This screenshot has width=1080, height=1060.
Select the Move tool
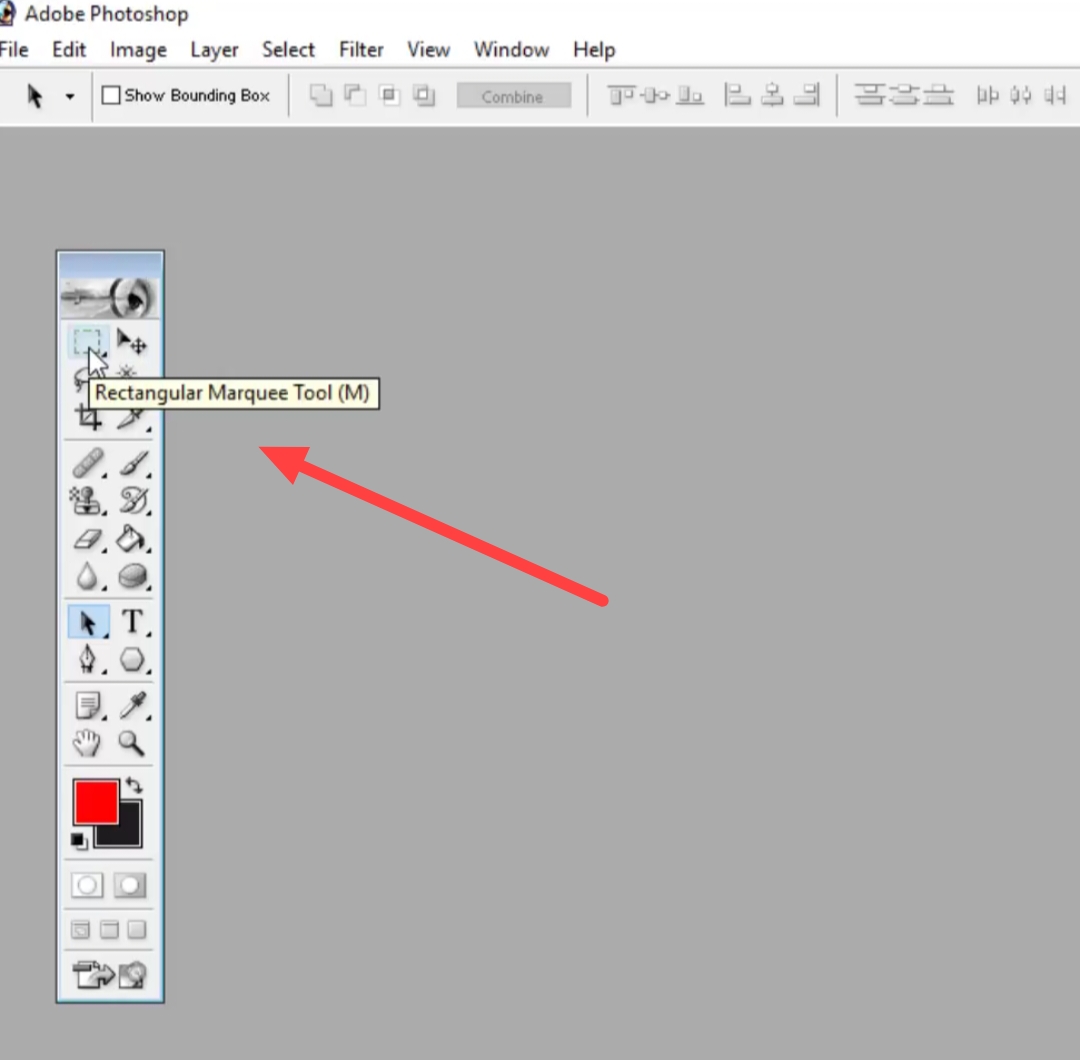tap(132, 342)
